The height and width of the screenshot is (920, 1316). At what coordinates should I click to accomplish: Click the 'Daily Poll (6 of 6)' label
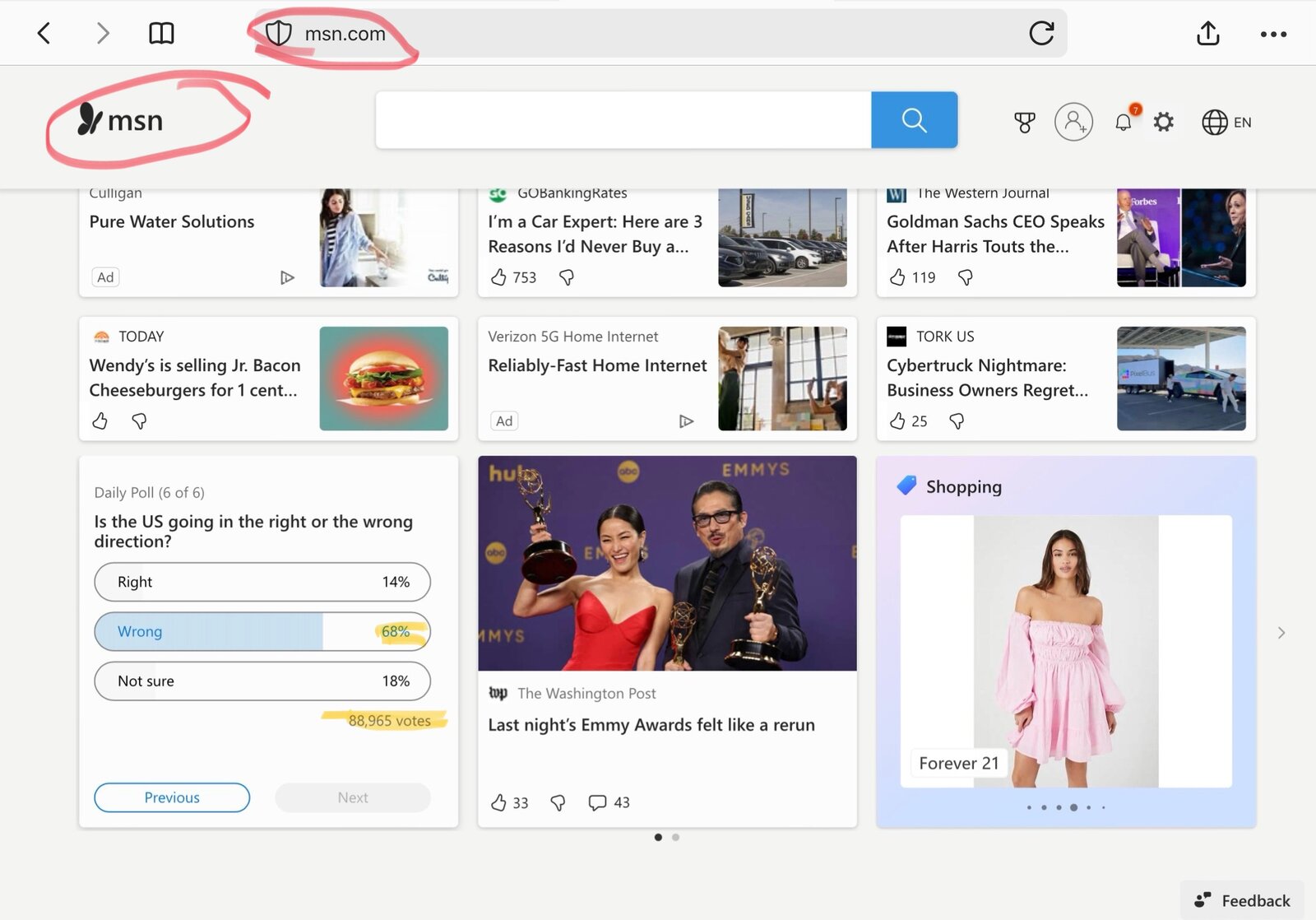click(x=149, y=493)
